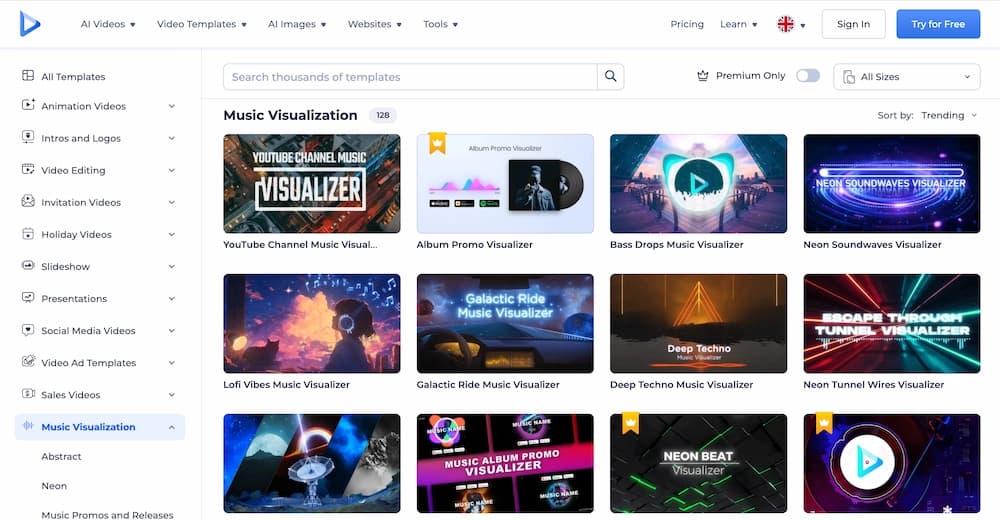Open Neon Soundwaves Visualizer thumbnail
The image size is (1000, 520).
892,184
